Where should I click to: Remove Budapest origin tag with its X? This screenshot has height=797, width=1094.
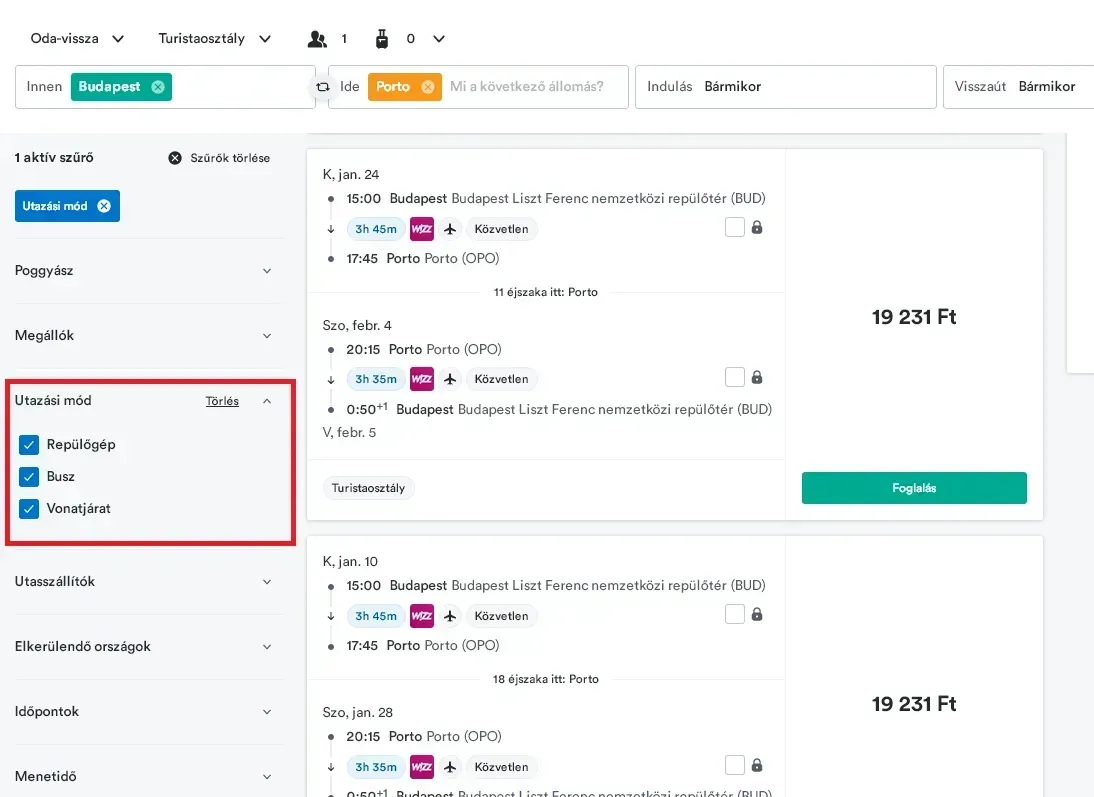pyautogui.click(x=158, y=87)
